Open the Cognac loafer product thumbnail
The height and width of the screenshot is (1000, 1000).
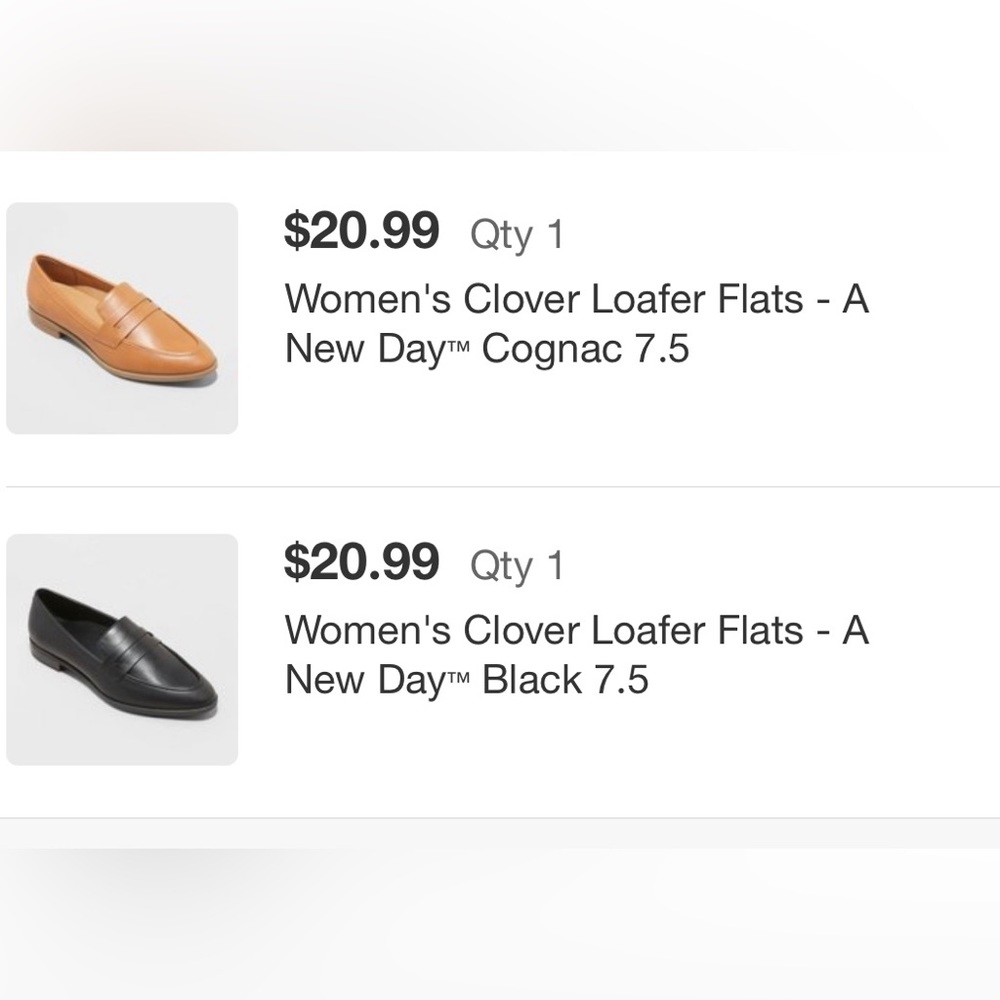point(121,317)
